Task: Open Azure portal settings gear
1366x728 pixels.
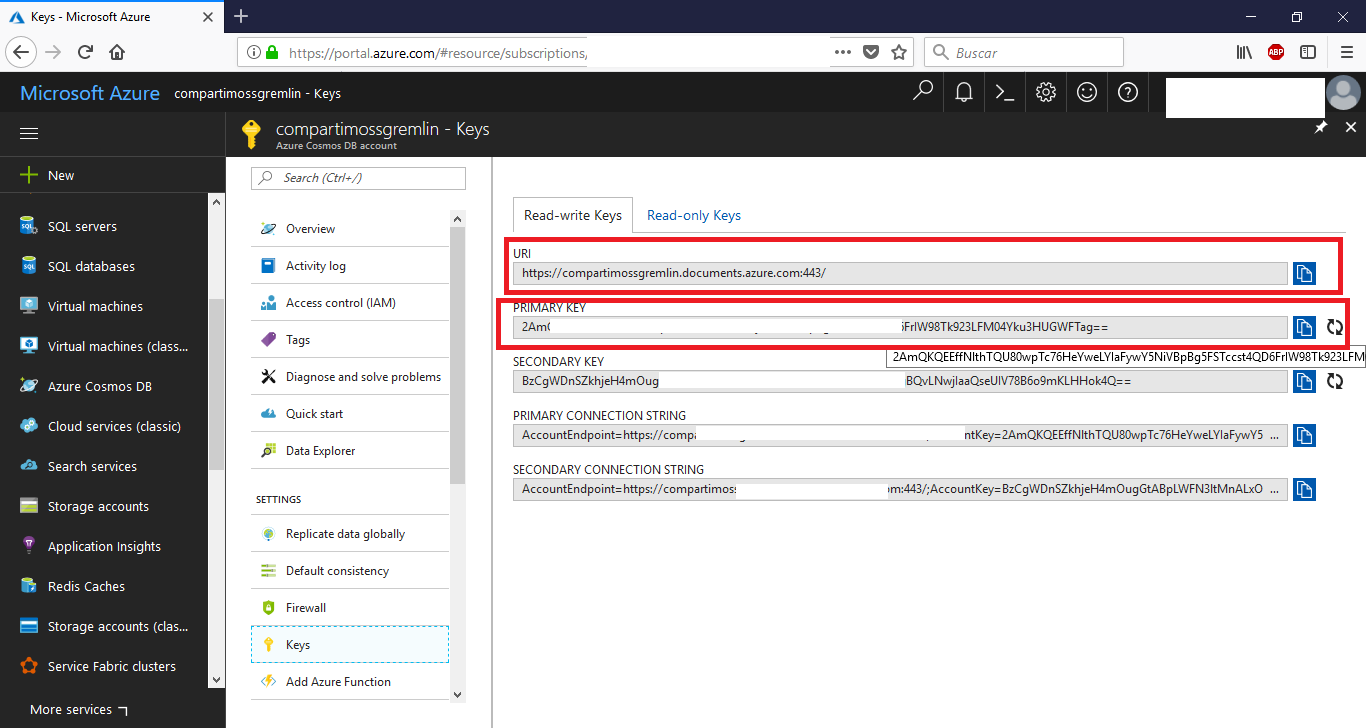Action: 1045,91
